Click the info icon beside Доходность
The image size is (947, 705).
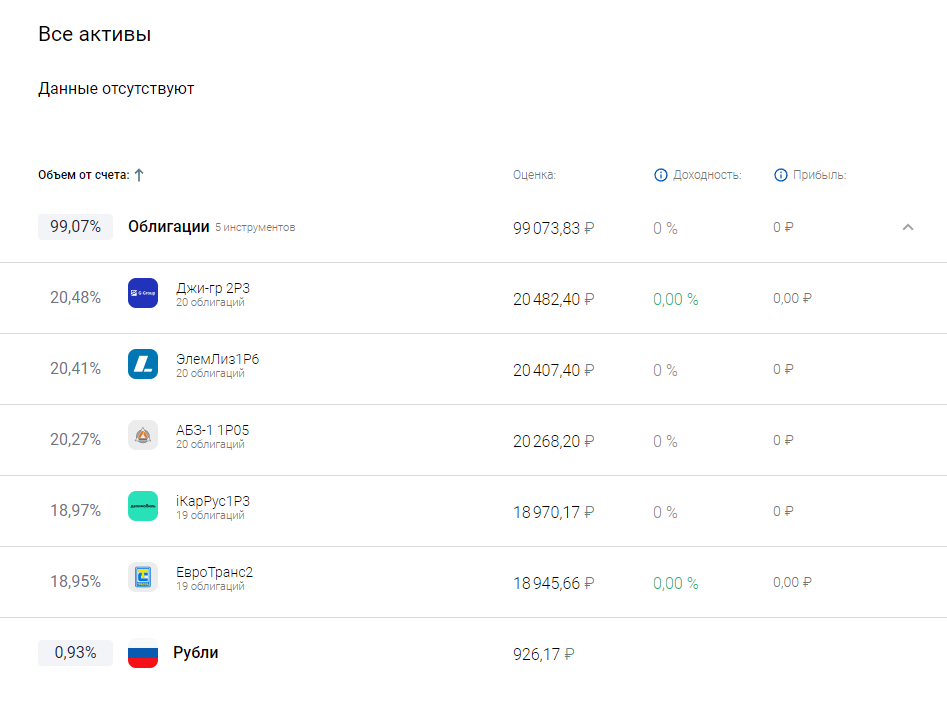click(660, 175)
